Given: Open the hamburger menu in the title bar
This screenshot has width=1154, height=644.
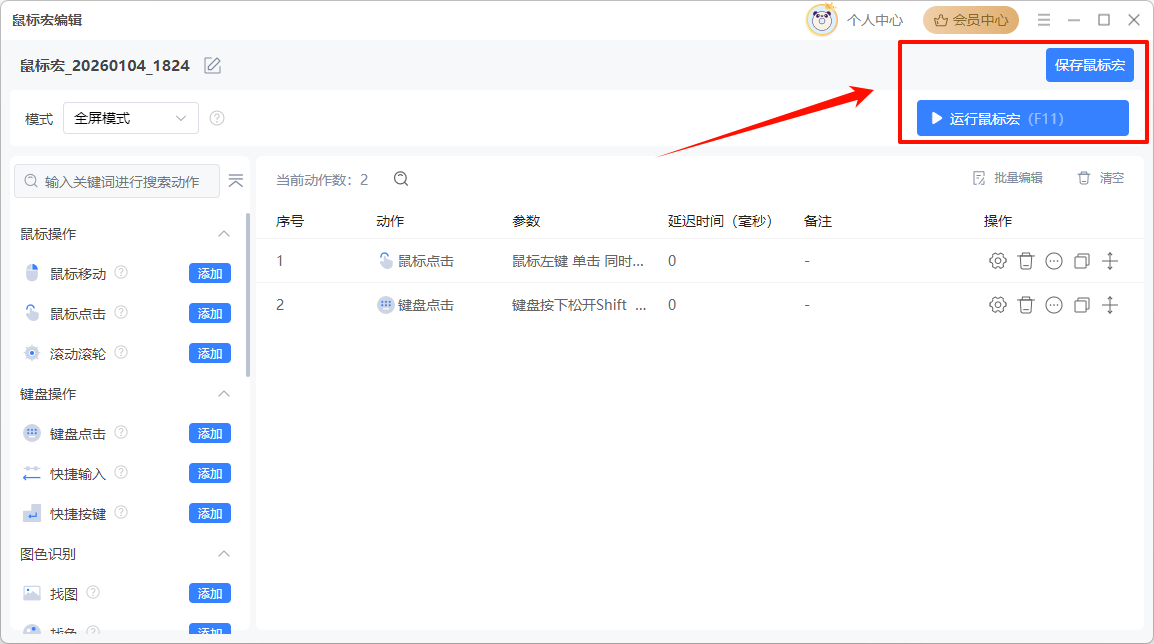Looking at the screenshot, I should coord(1044,20).
